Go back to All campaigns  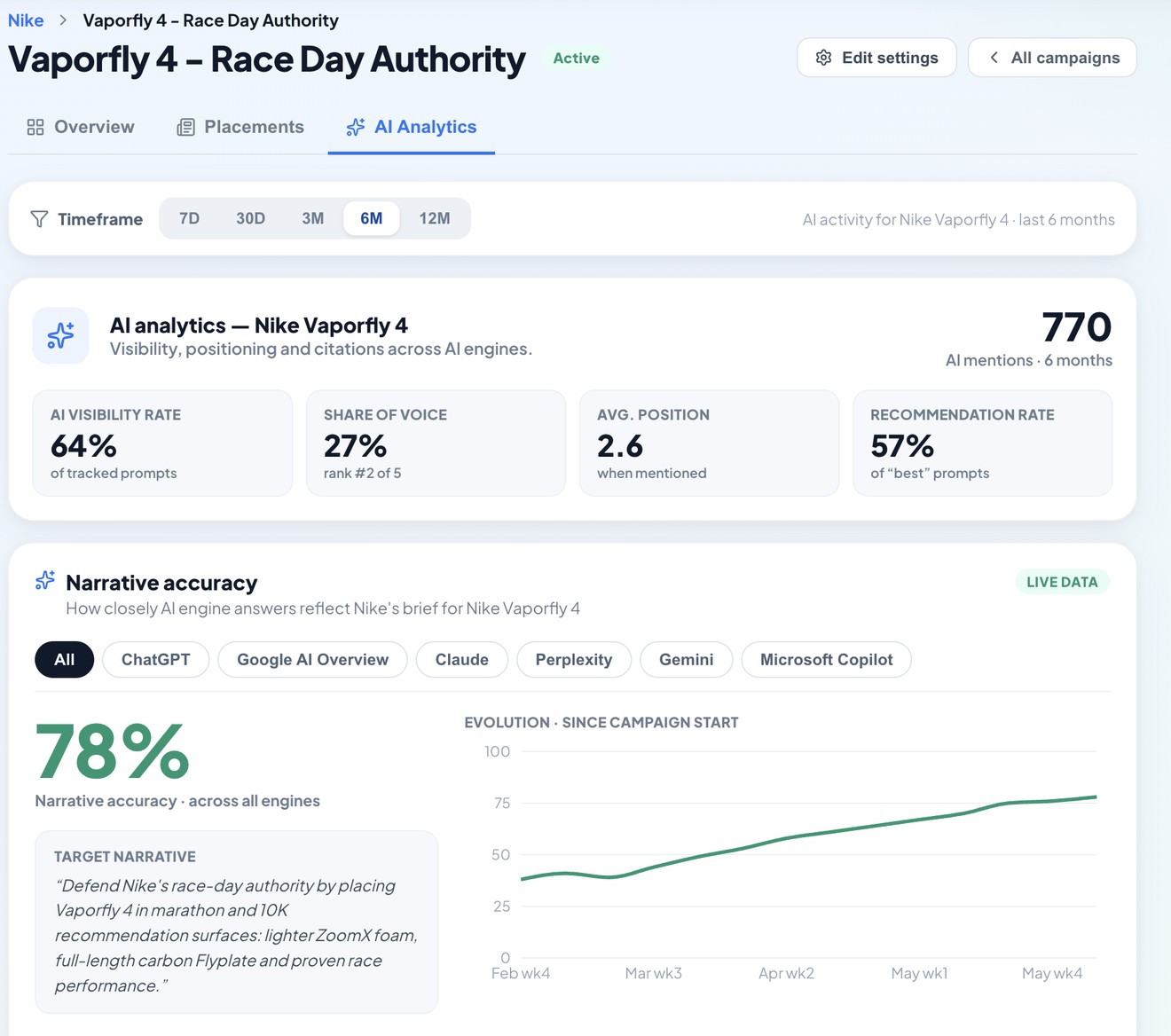1052,58
